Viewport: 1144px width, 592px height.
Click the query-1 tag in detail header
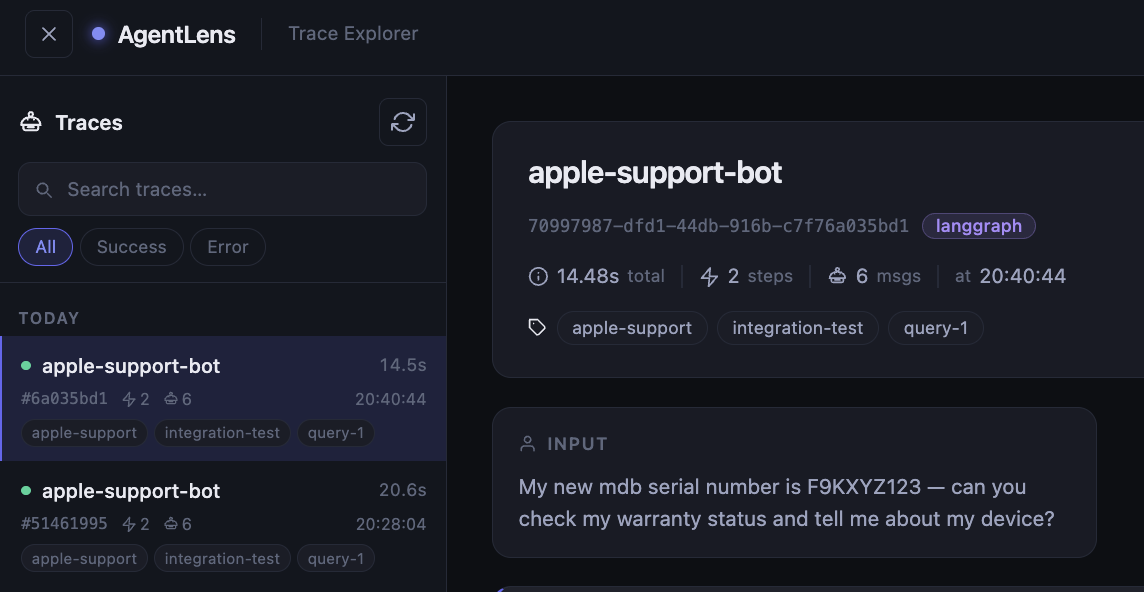coord(935,328)
